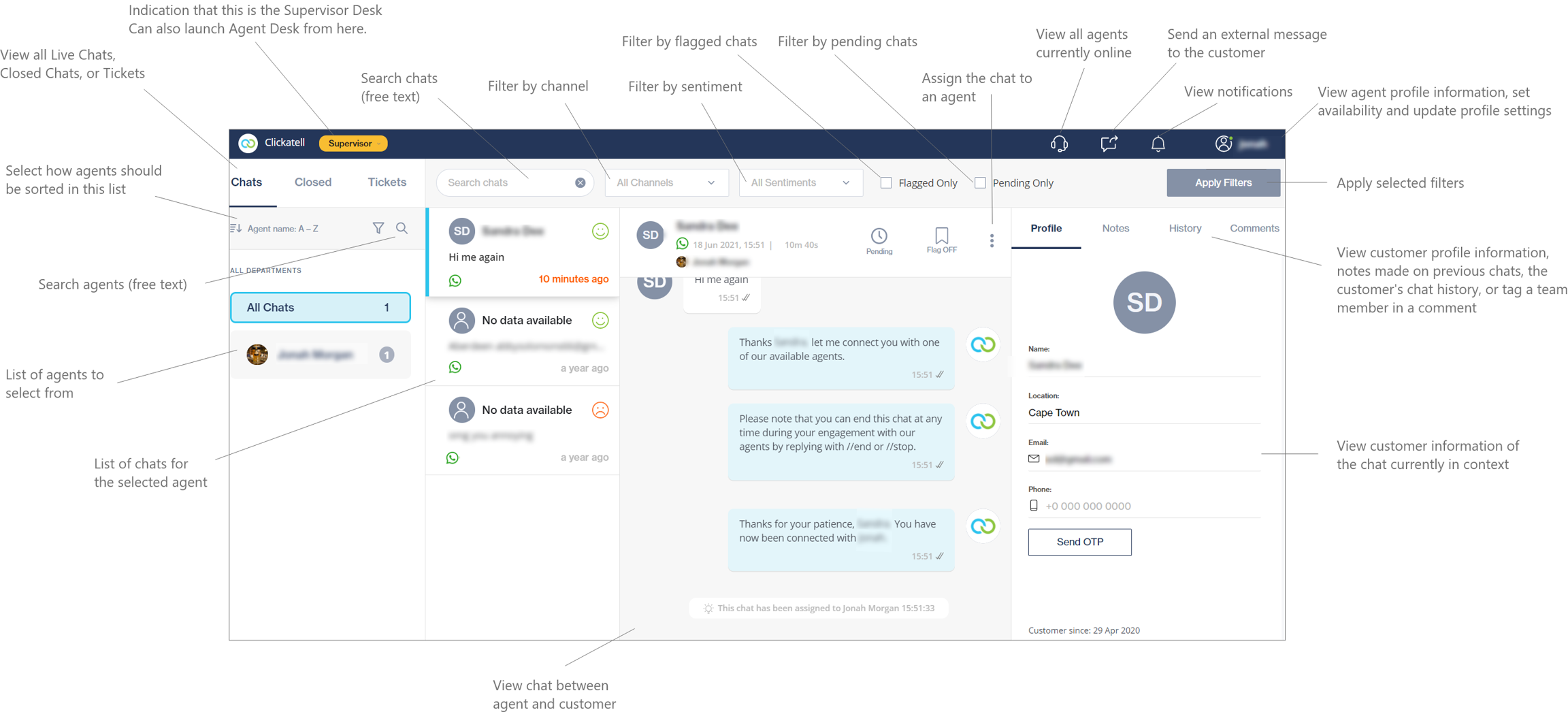The image size is (1568, 712).
Task: Click the Send OTP button
Action: [x=1079, y=542]
